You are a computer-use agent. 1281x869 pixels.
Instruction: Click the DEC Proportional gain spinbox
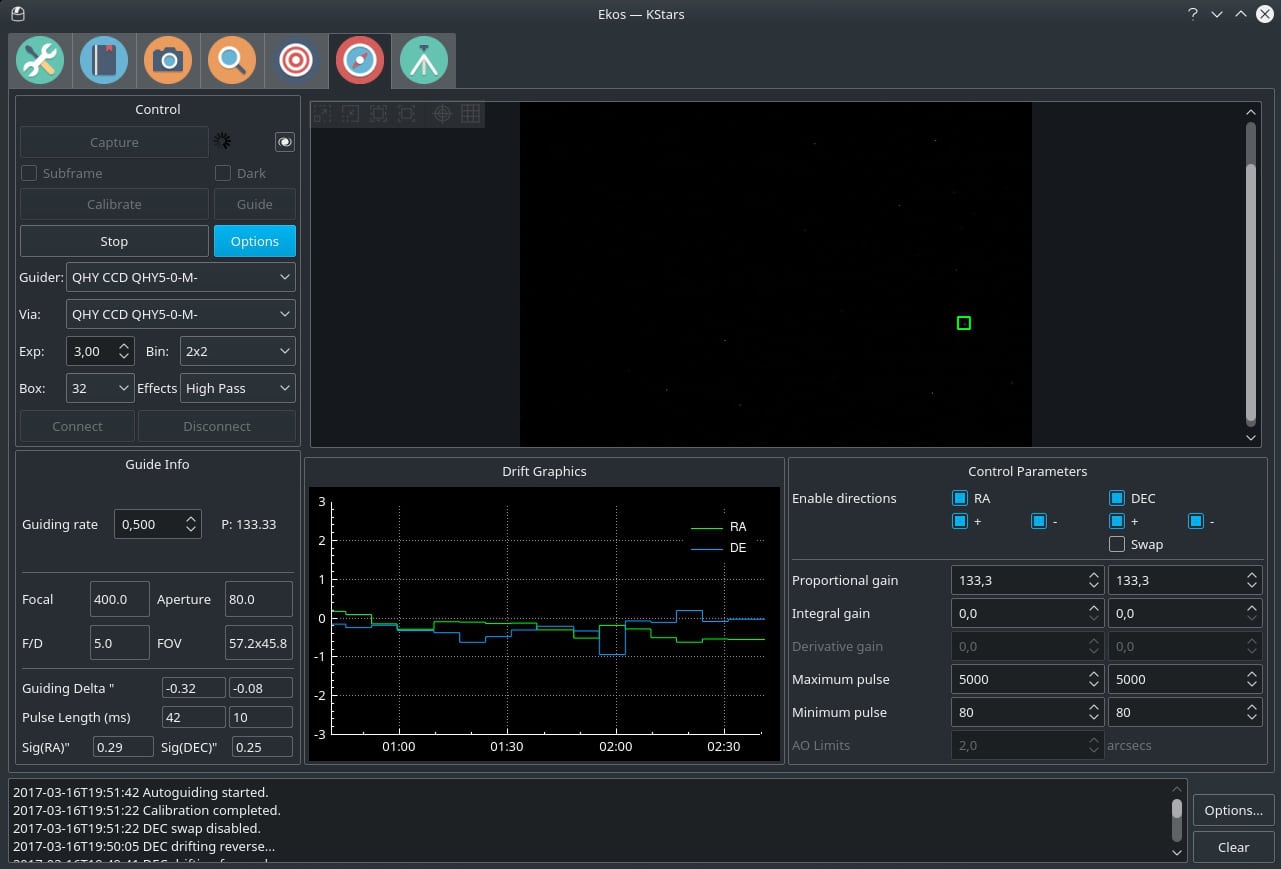pyautogui.click(x=1185, y=580)
